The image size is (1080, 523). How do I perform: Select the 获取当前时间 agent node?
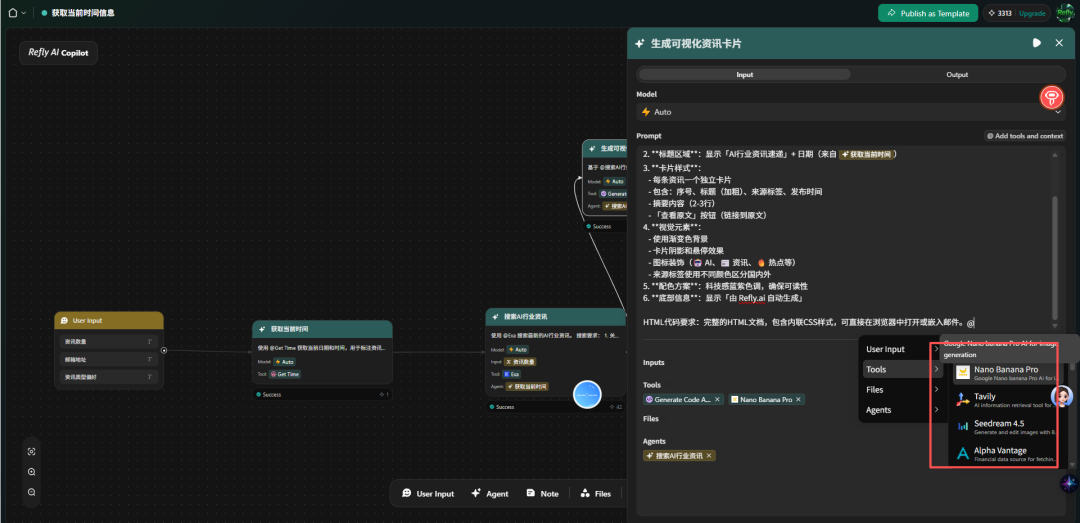click(x=322, y=351)
